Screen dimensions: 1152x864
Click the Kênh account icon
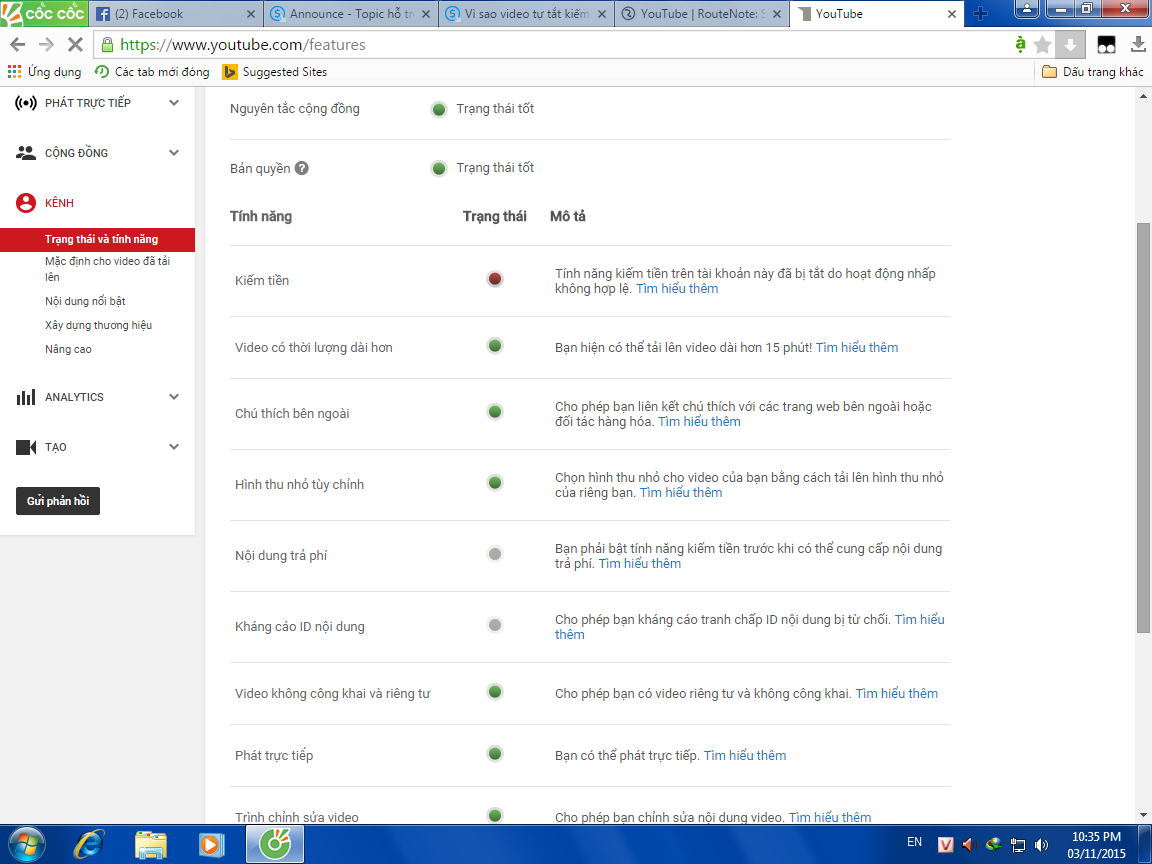(x=26, y=203)
